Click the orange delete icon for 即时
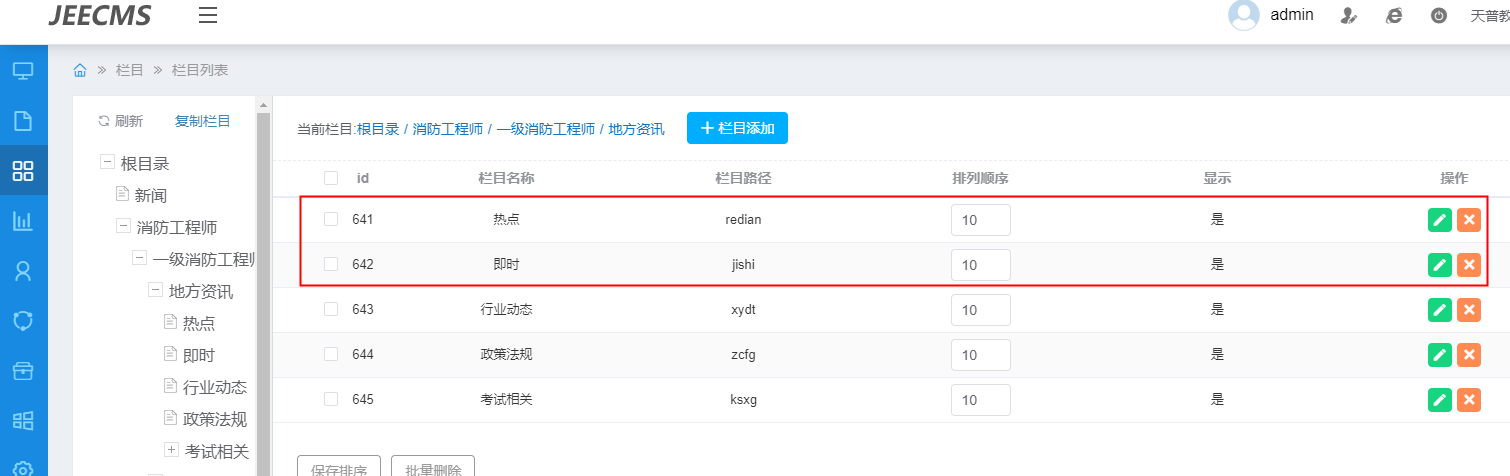This screenshot has width=1510, height=476. click(1469, 265)
